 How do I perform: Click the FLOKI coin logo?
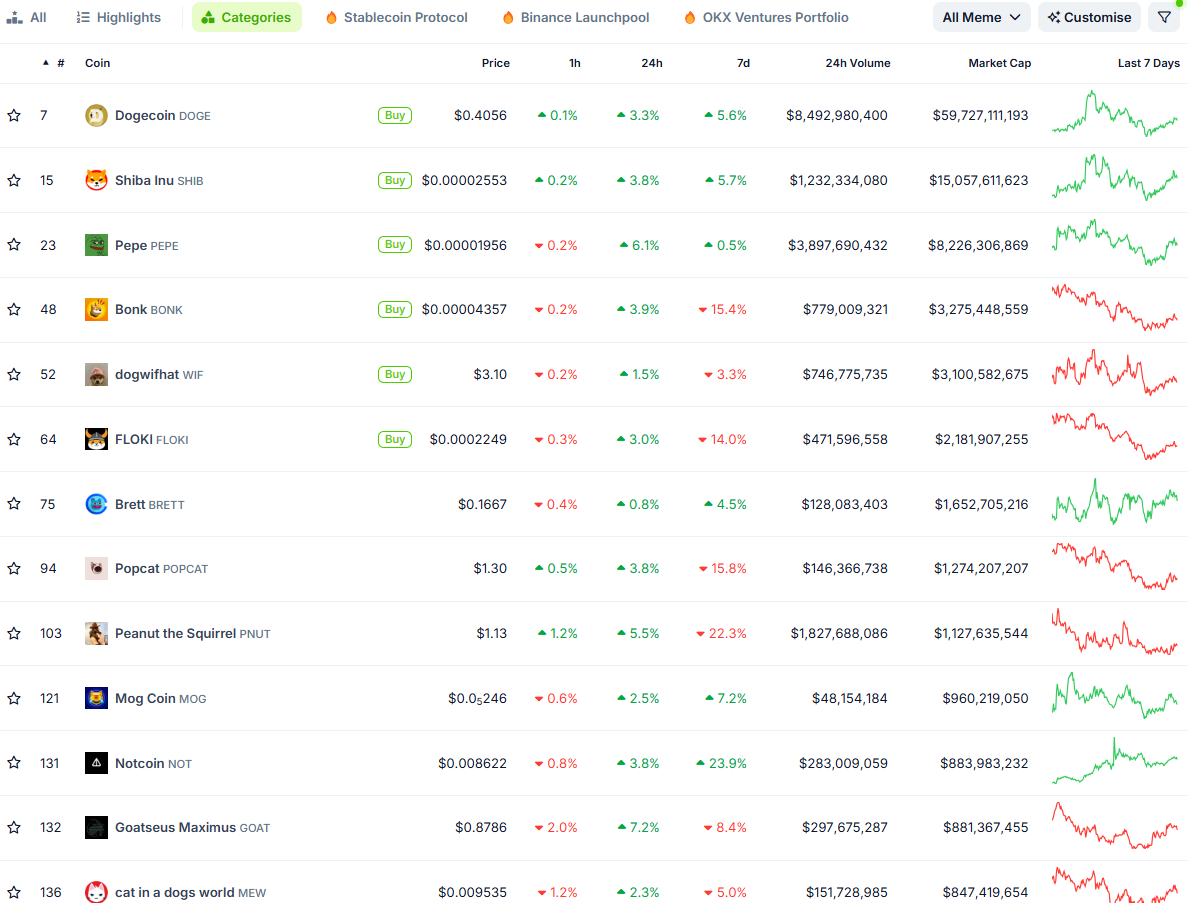(x=96, y=439)
